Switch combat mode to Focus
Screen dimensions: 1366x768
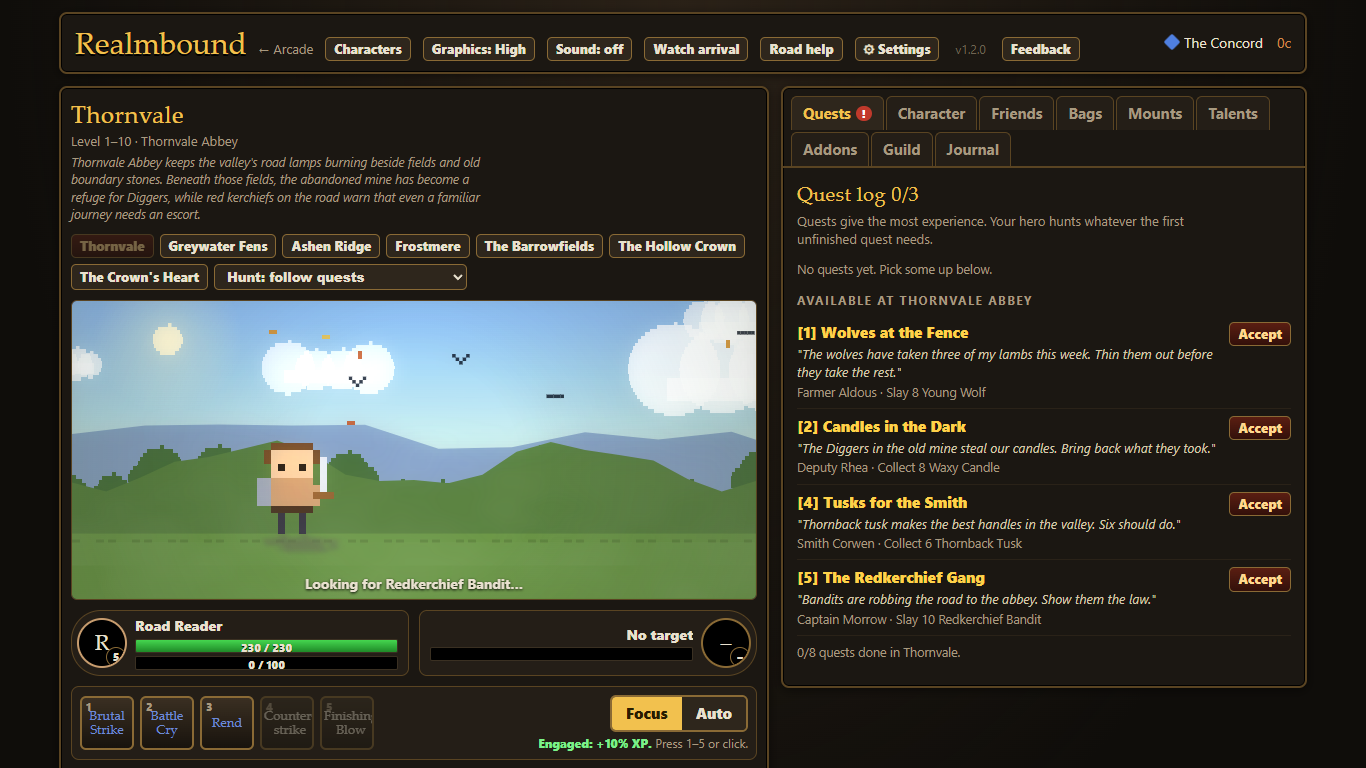click(647, 714)
